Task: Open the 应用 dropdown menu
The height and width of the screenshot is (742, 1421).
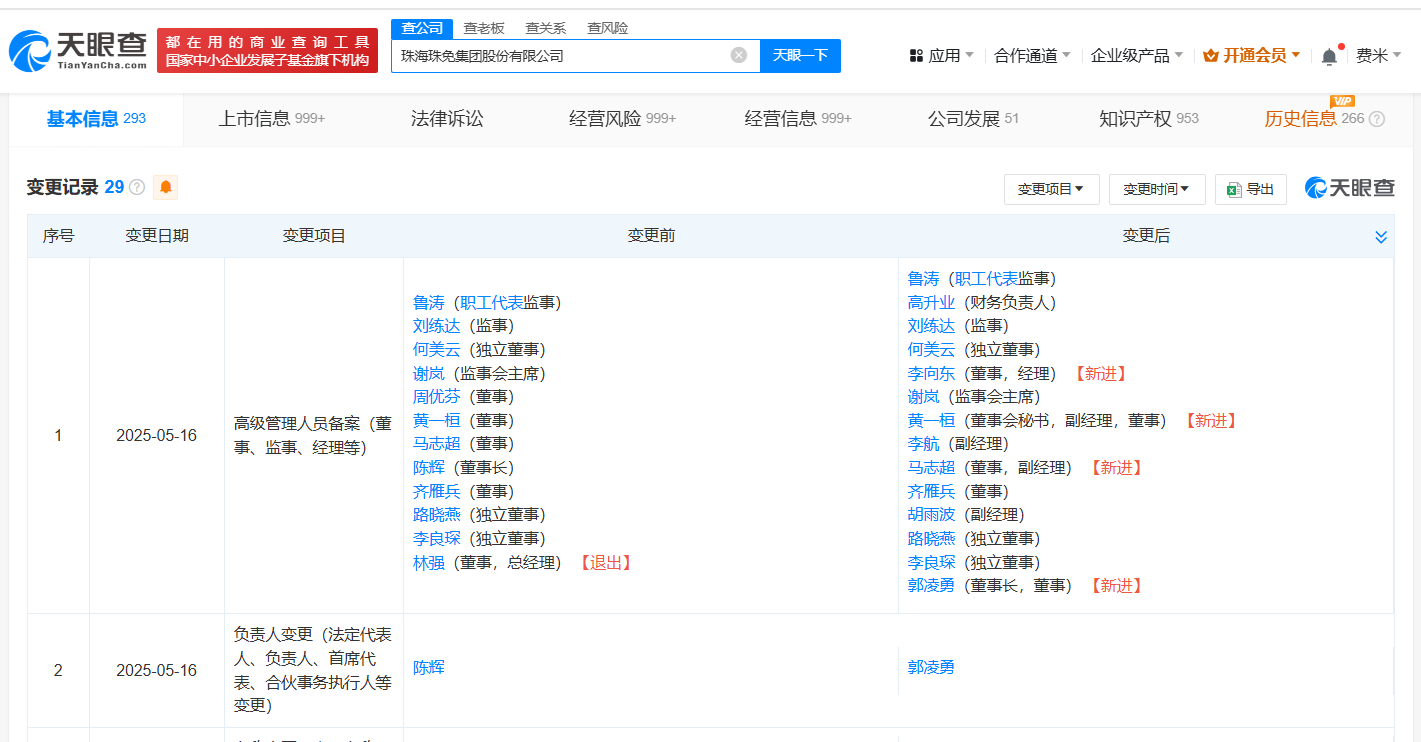Action: click(942, 56)
